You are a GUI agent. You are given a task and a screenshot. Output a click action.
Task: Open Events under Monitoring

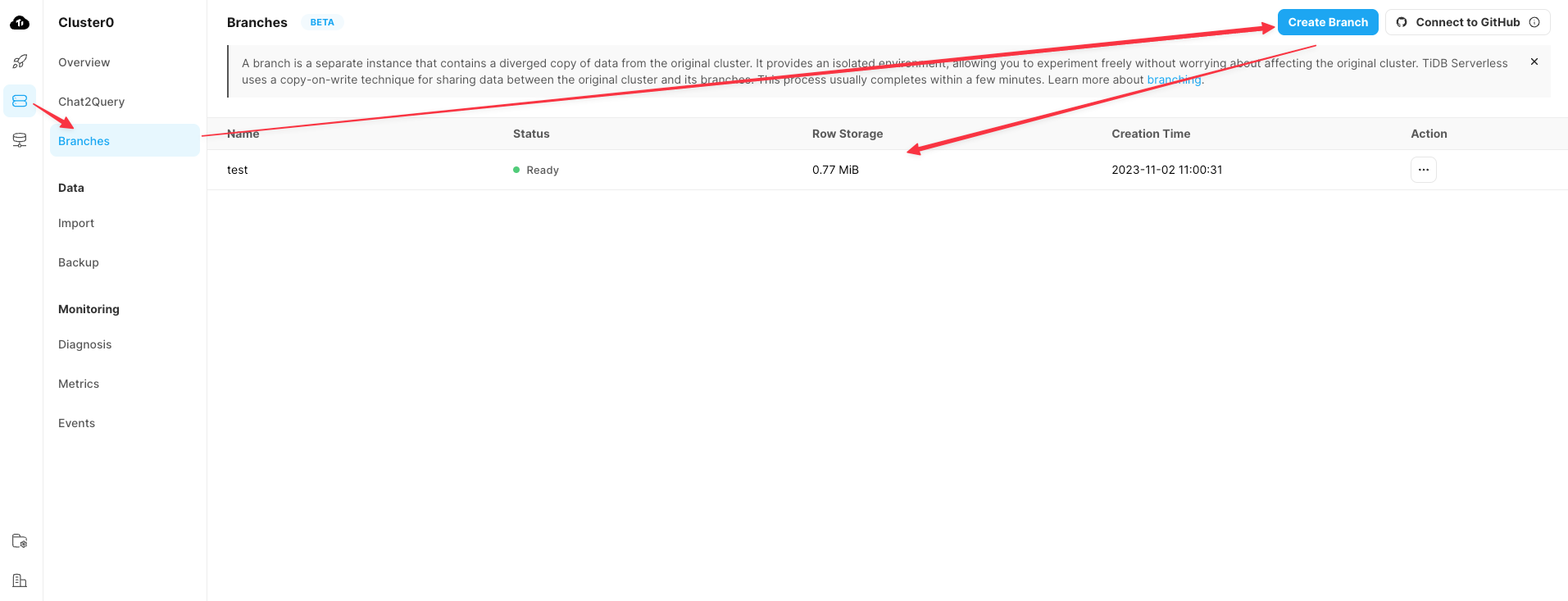tap(76, 423)
